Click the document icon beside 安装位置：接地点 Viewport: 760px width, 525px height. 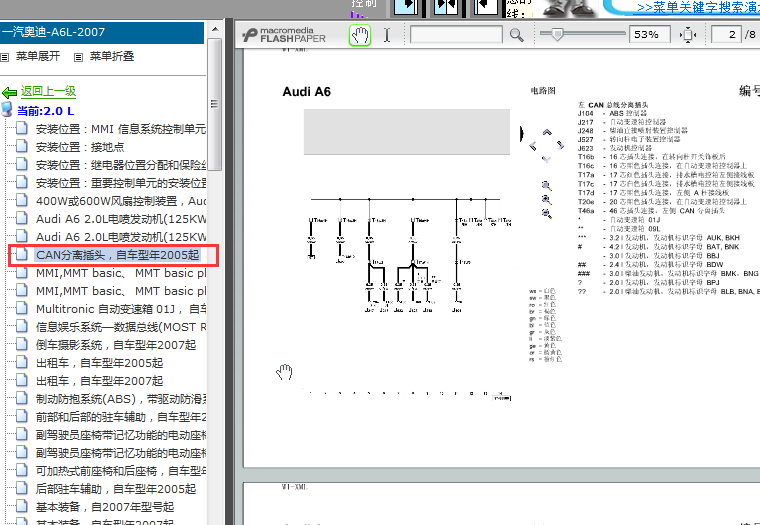click(21, 146)
